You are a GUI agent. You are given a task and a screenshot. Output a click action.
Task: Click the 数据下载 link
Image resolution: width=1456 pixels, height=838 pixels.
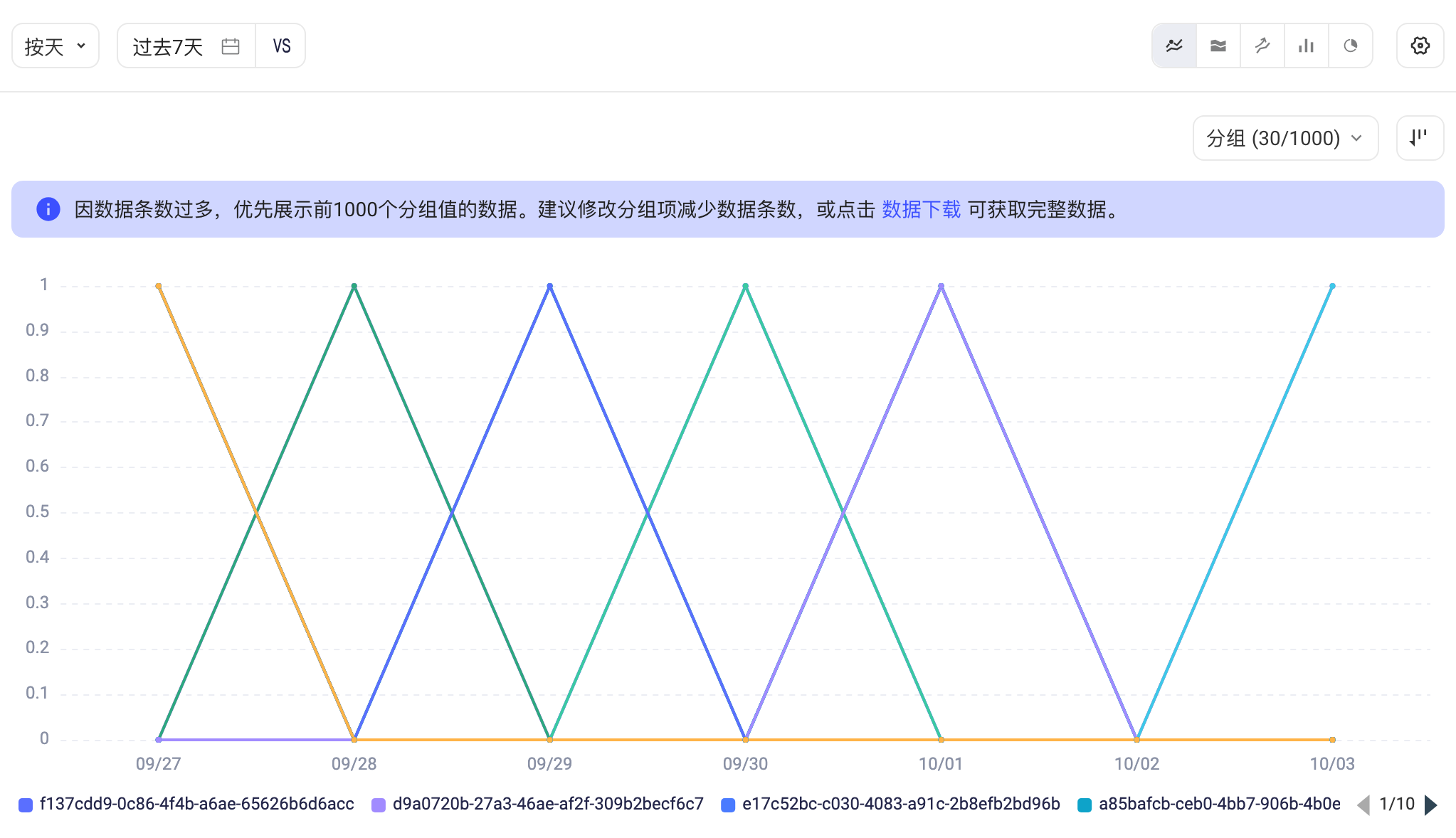tap(922, 209)
